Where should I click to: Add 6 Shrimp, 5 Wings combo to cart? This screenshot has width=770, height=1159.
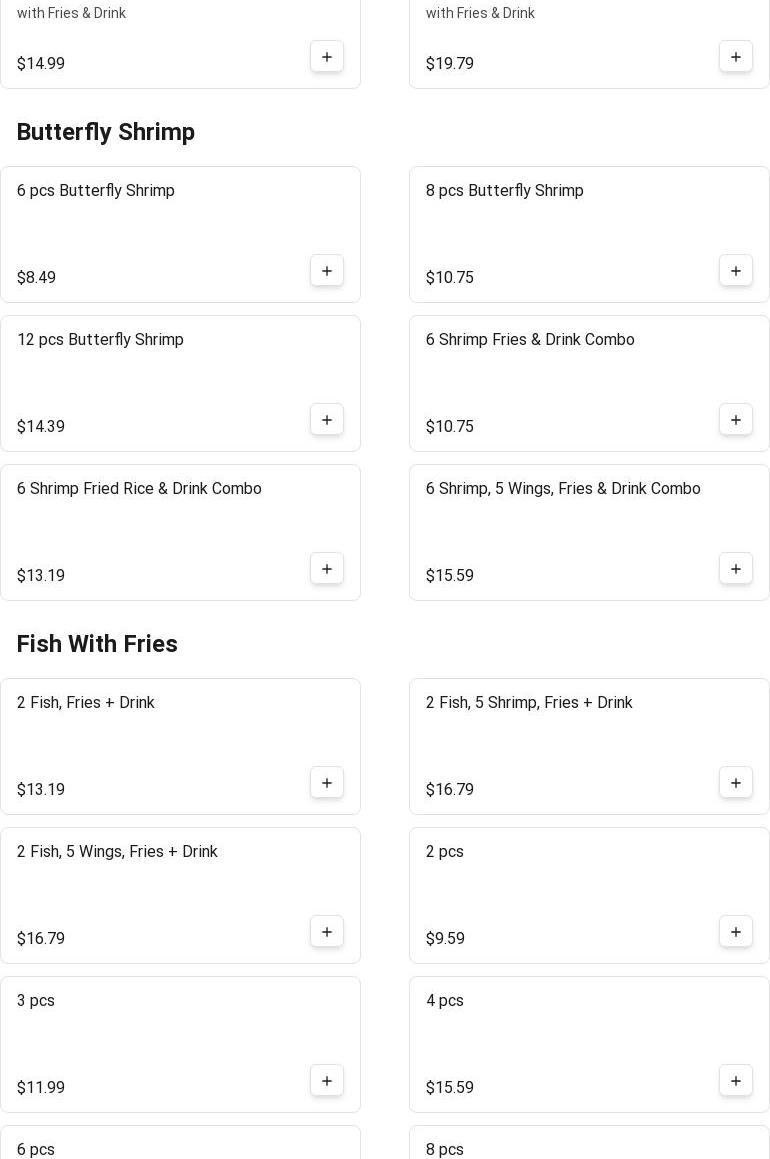pyautogui.click(x=736, y=569)
